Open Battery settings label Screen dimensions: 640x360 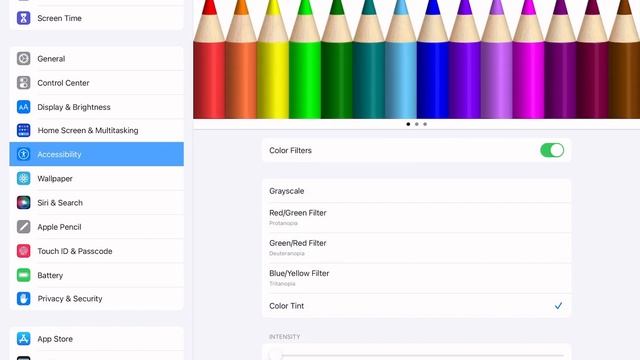[50, 276]
